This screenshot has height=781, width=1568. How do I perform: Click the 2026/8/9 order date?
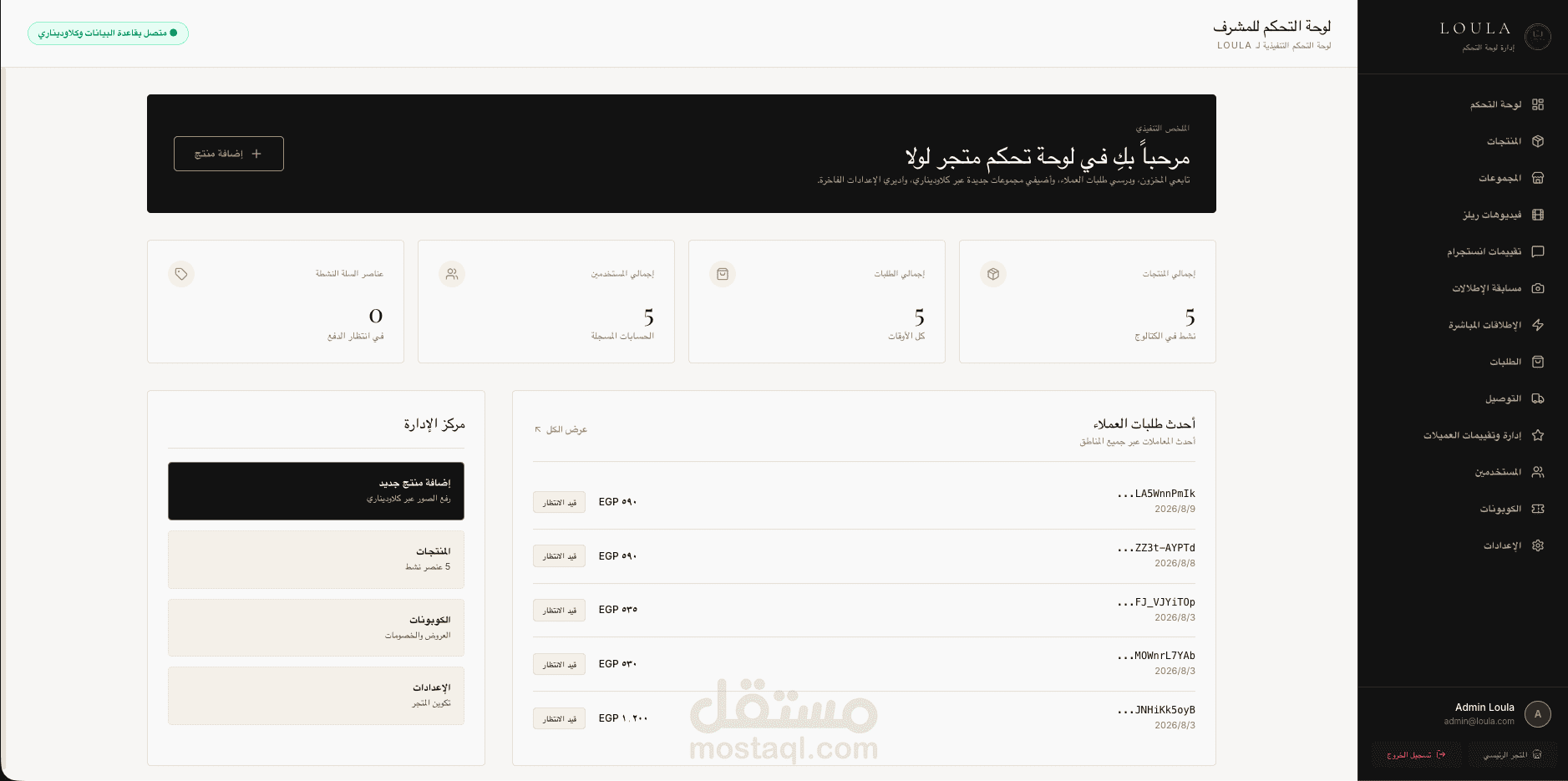[1175, 509]
